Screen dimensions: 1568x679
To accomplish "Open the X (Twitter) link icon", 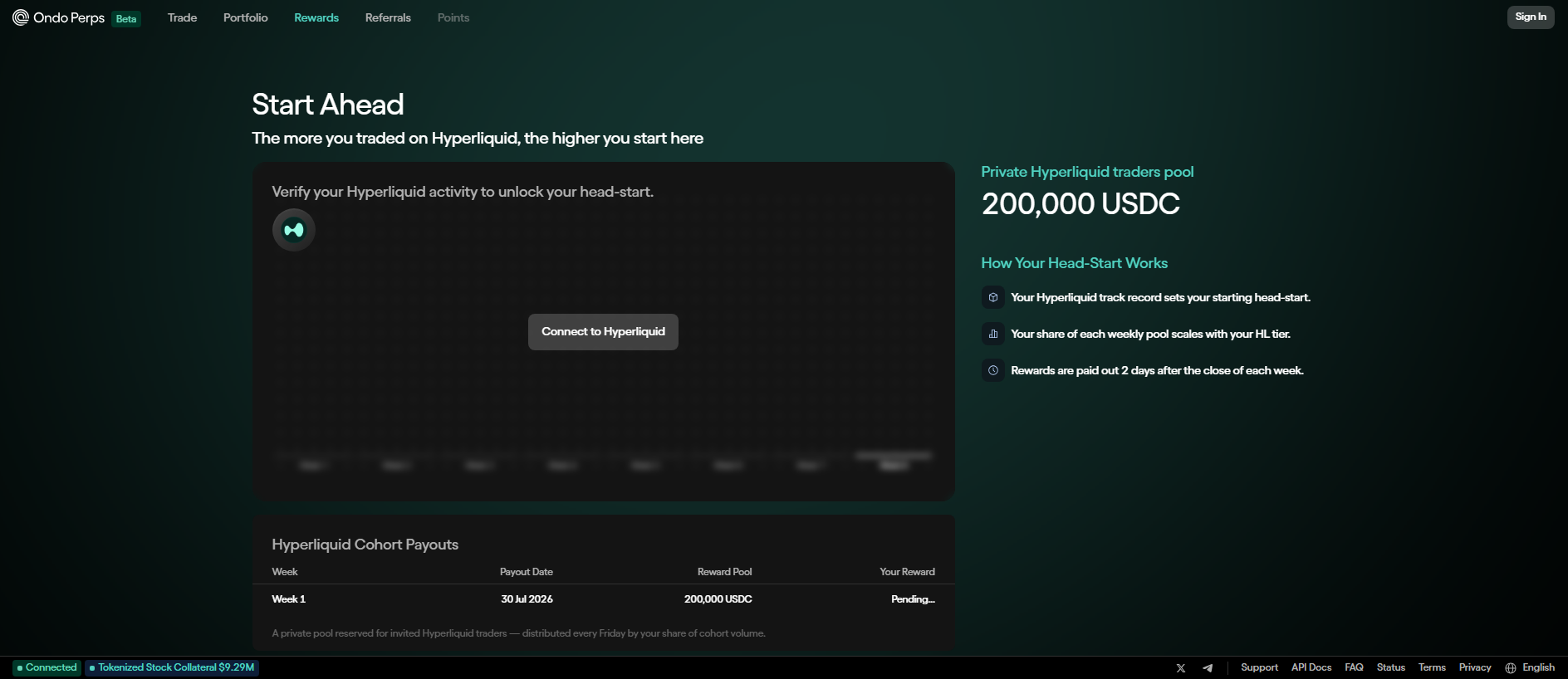I will tap(1181, 668).
